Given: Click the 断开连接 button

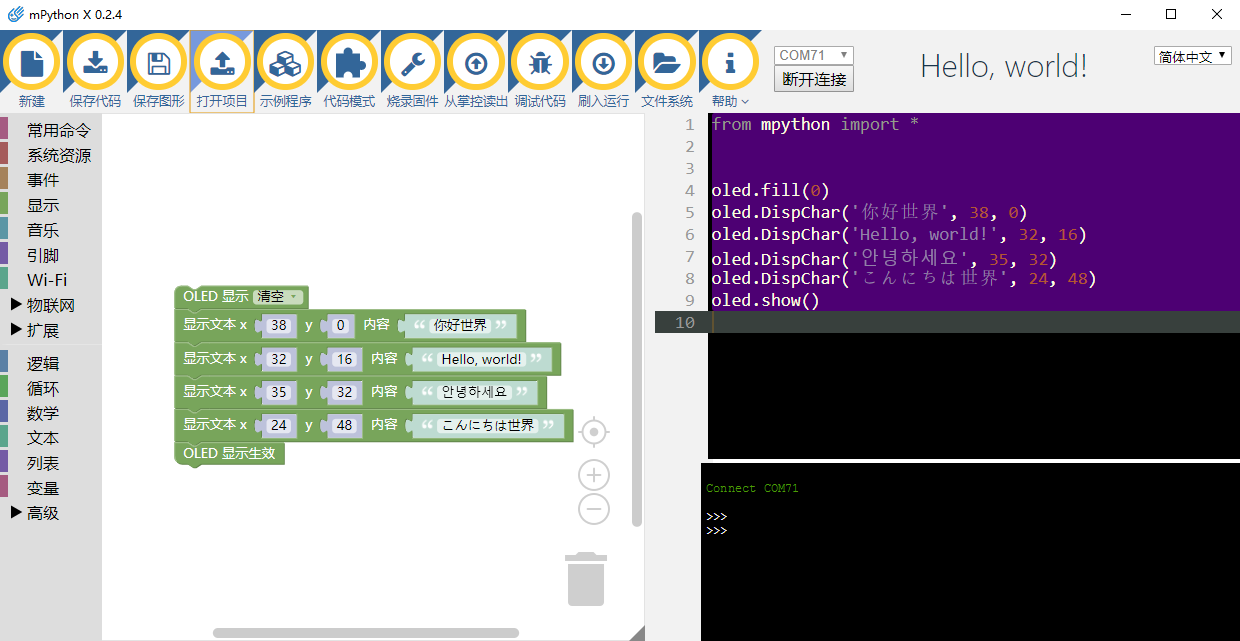Looking at the screenshot, I should point(814,79).
